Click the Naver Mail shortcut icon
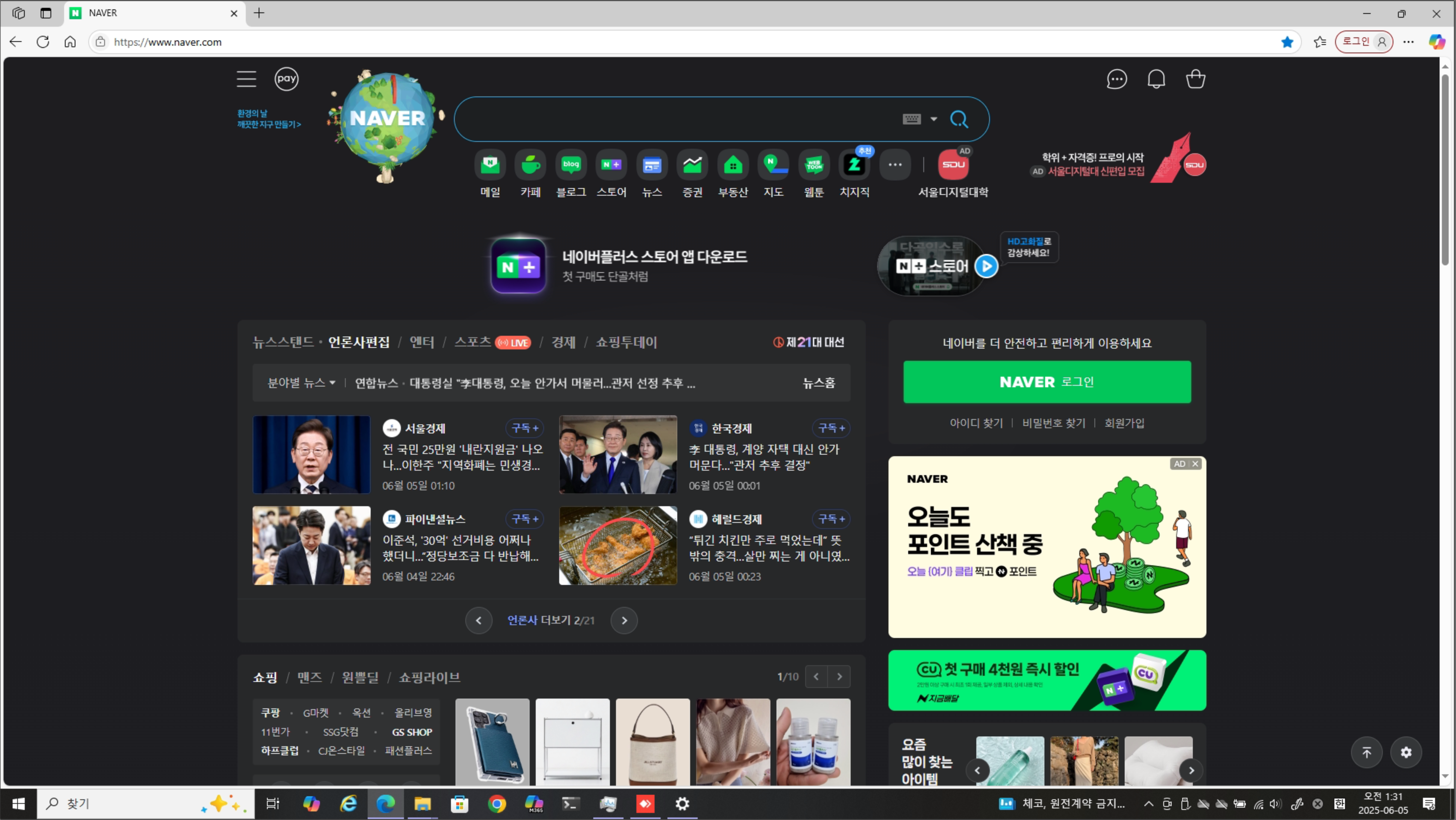Image resolution: width=1456 pixels, height=820 pixels. pos(490,165)
